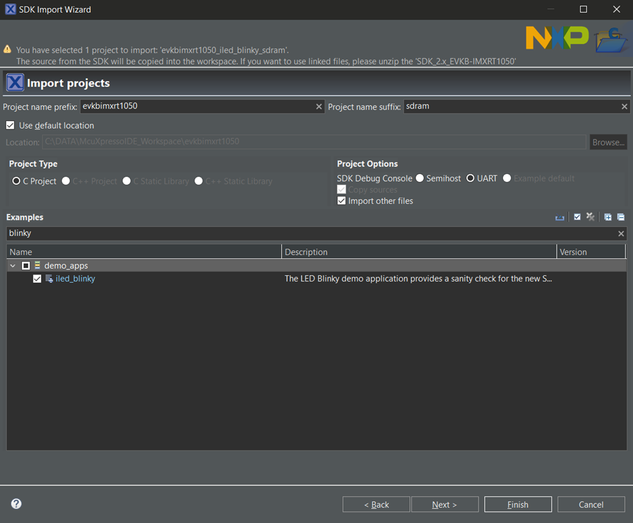Select C Static Library radio button
This screenshot has width=633, height=523.
coord(127,181)
